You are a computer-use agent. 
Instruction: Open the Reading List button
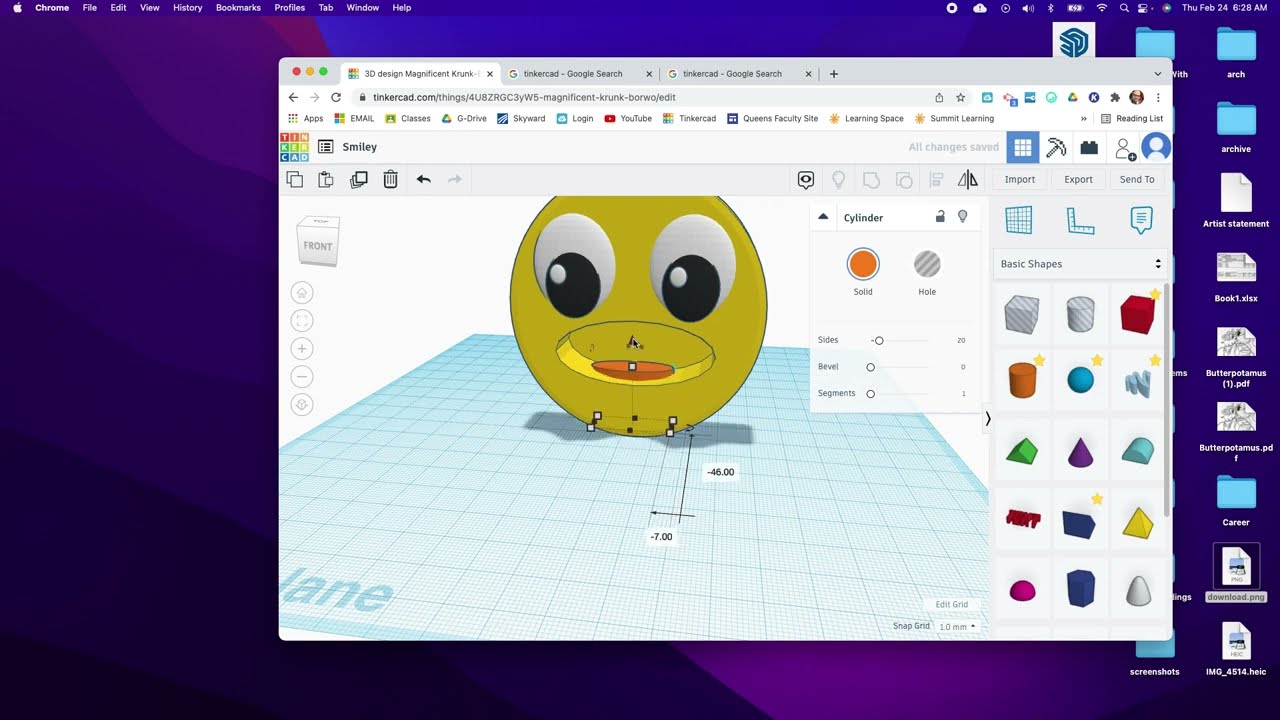tap(1132, 118)
